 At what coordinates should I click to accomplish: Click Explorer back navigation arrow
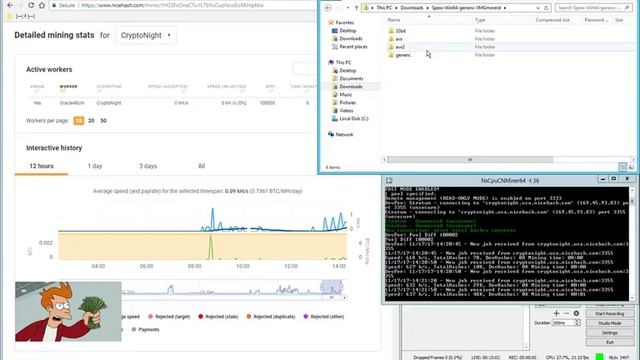click(x=328, y=8)
